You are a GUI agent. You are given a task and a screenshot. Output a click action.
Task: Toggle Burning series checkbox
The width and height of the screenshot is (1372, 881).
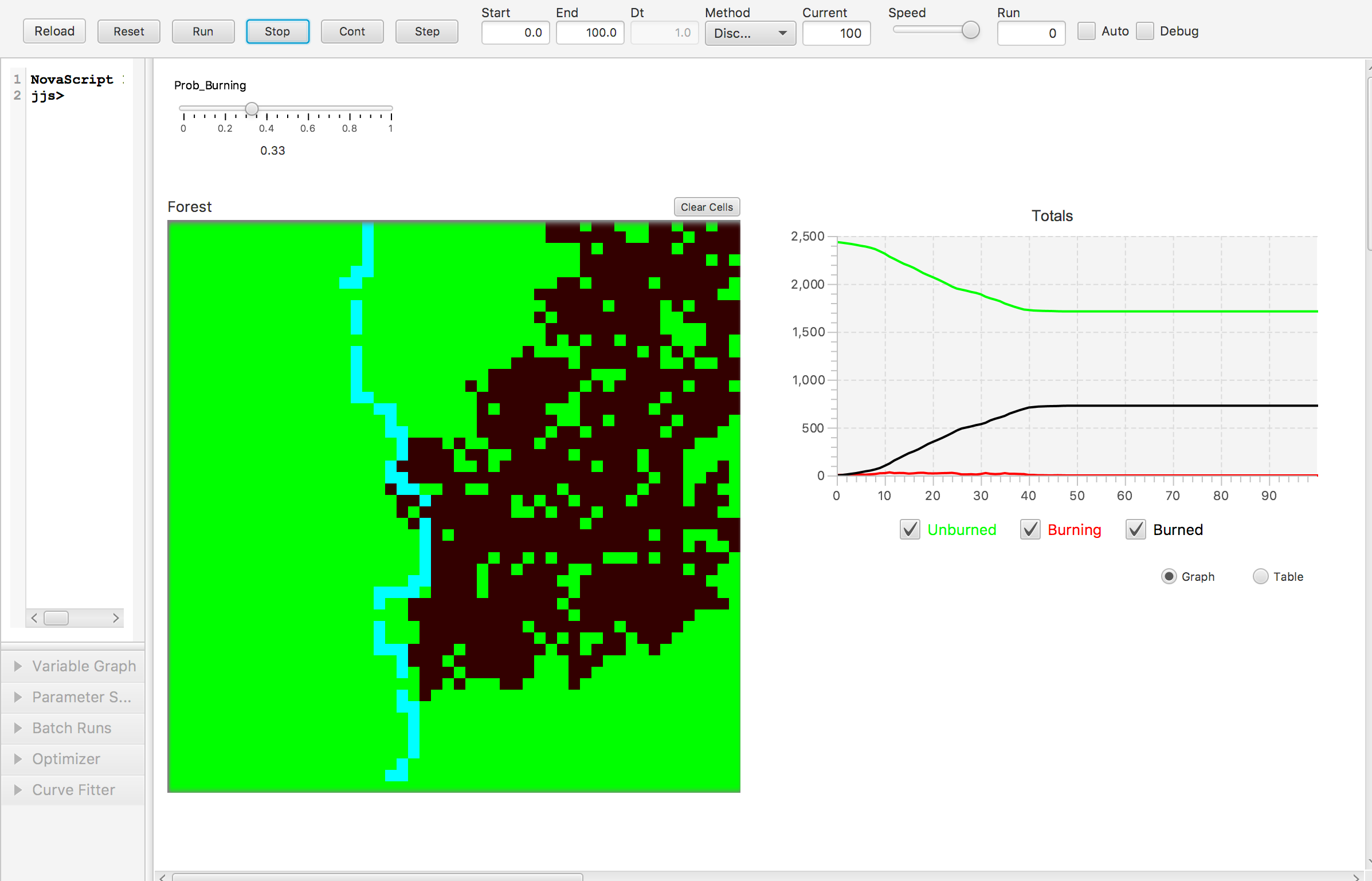coord(1030,529)
